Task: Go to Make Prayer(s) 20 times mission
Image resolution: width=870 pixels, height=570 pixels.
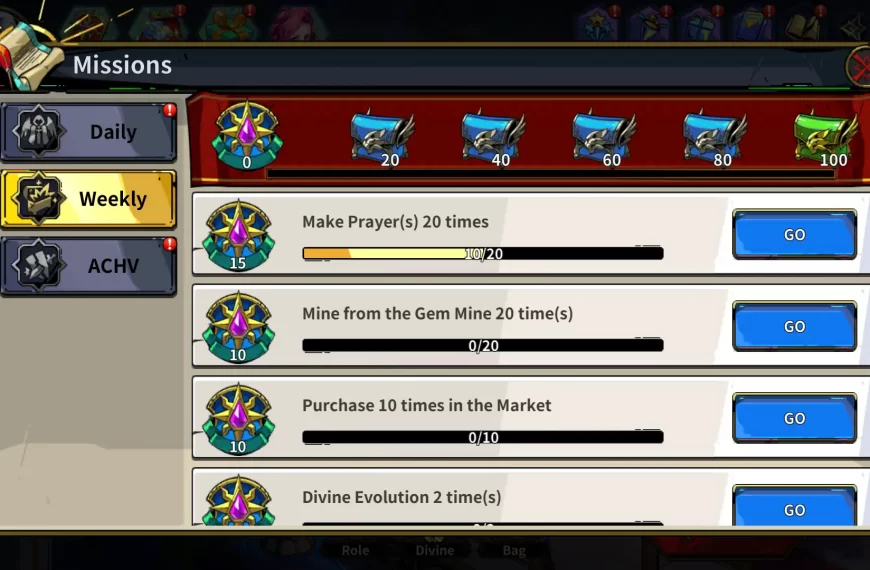Action: coord(795,234)
